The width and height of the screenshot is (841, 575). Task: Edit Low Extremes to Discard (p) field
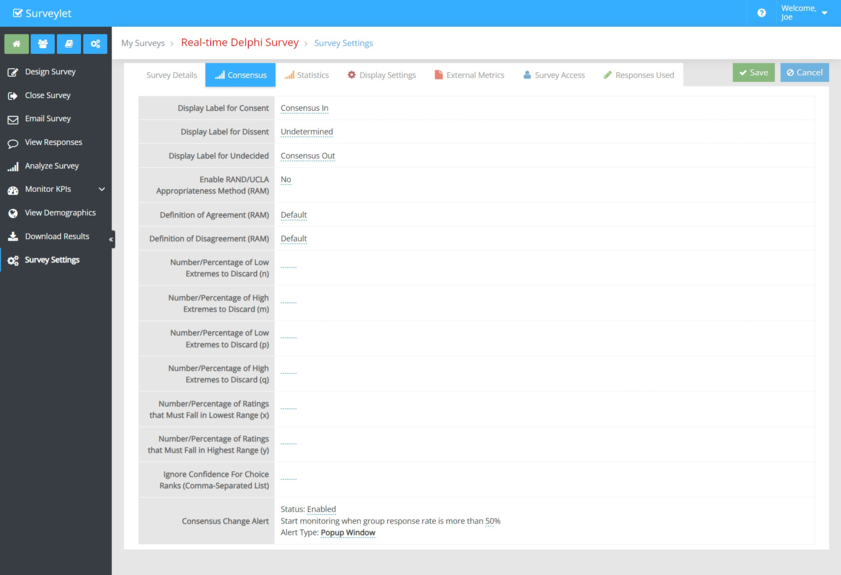click(x=289, y=338)
